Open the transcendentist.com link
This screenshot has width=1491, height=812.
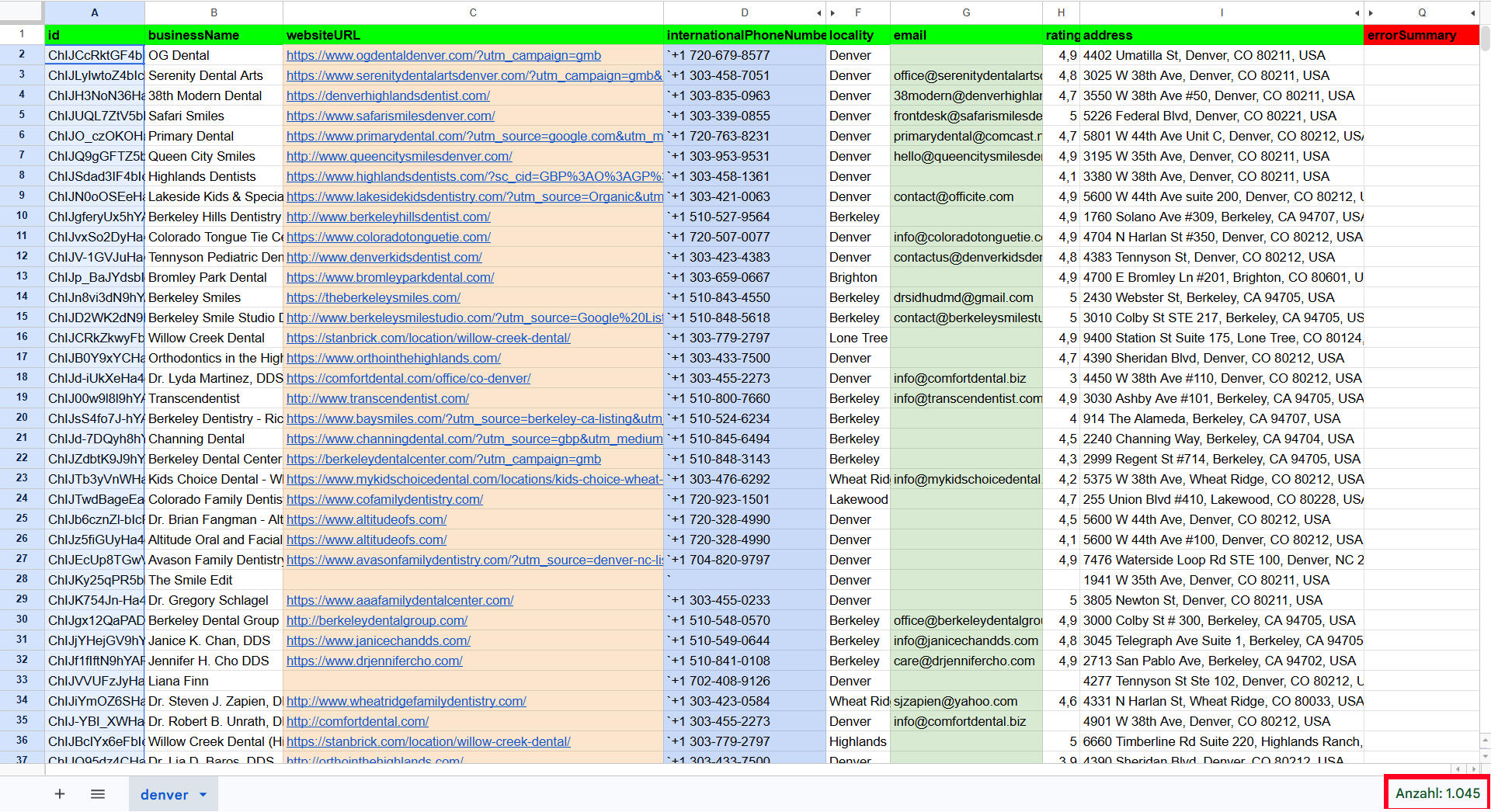coord(377,398)
